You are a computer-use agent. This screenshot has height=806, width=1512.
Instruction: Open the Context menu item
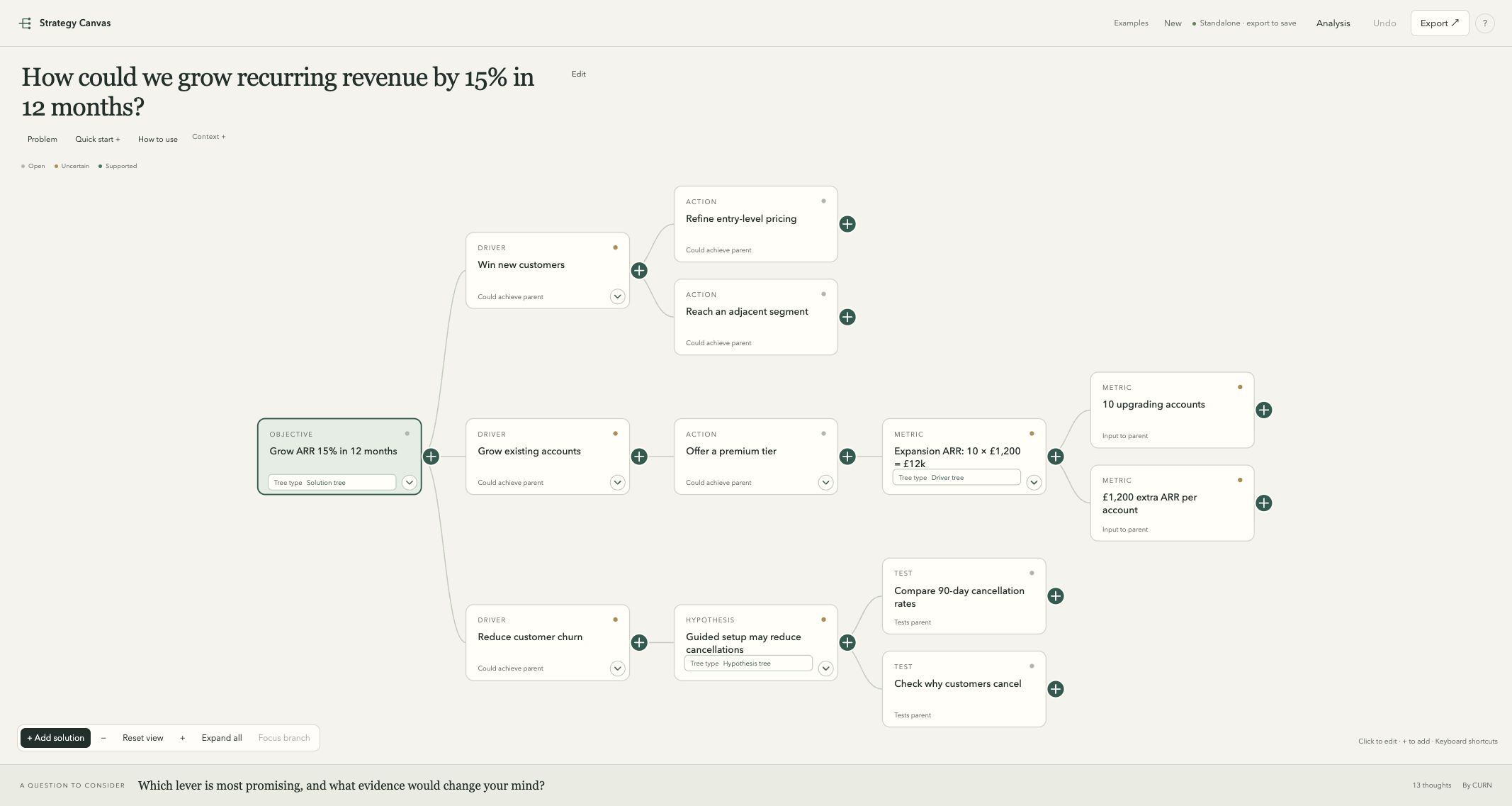pyautogui.click(x=209, y=137)
